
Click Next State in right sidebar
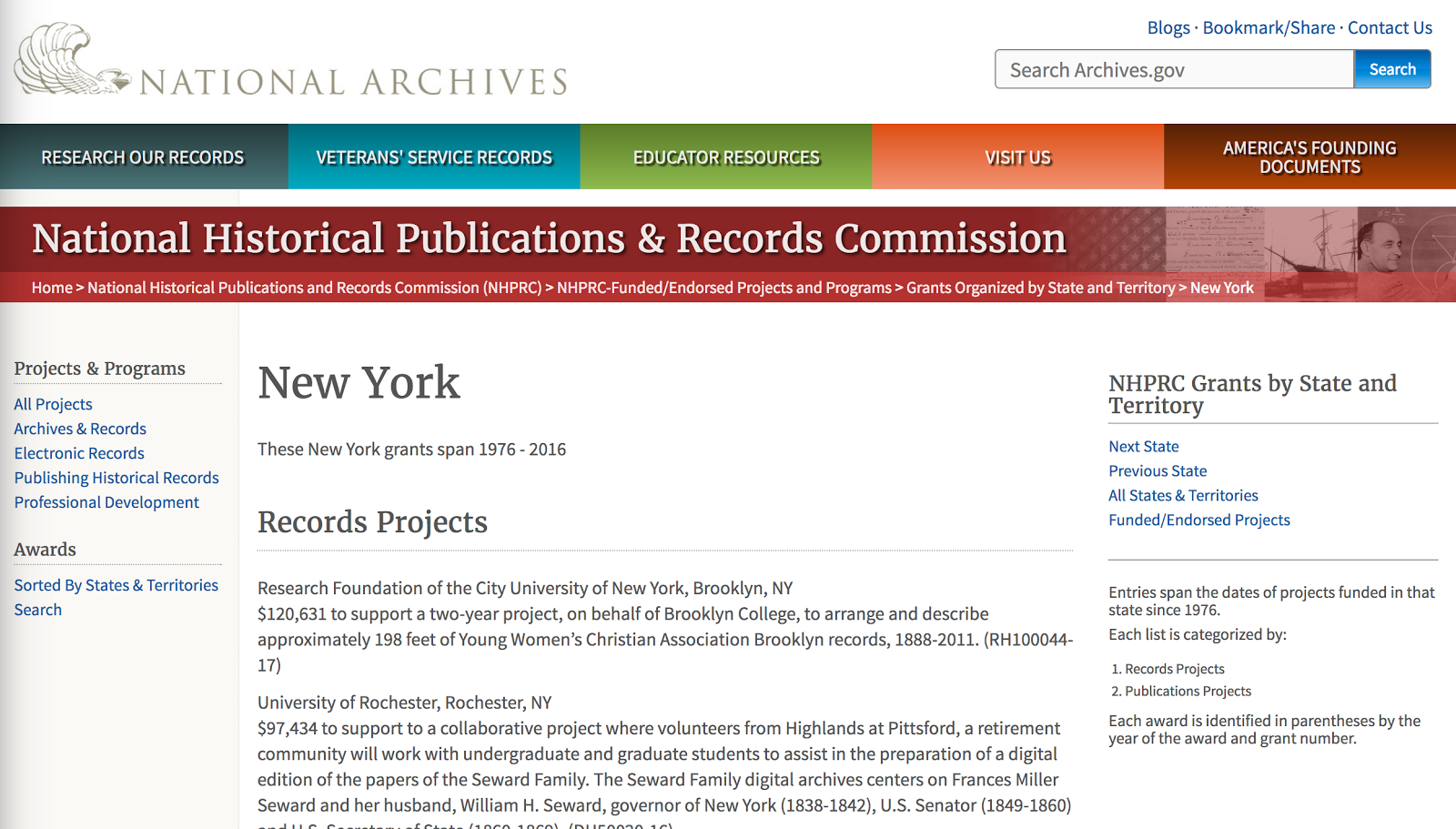(1143, 446)
